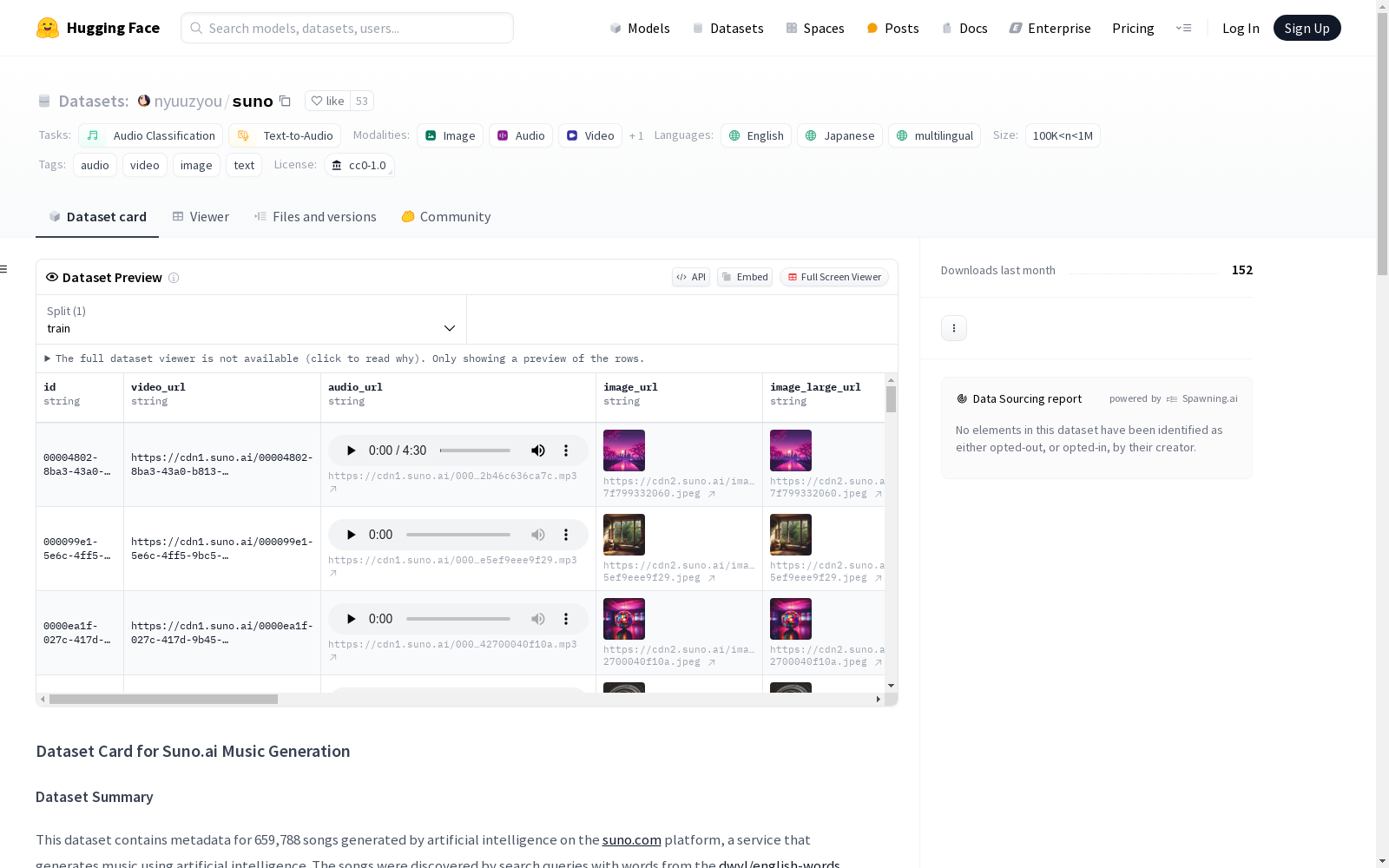Open the Split train dropdown
This screenshot has width=1389, height=868.
point(251,319)
